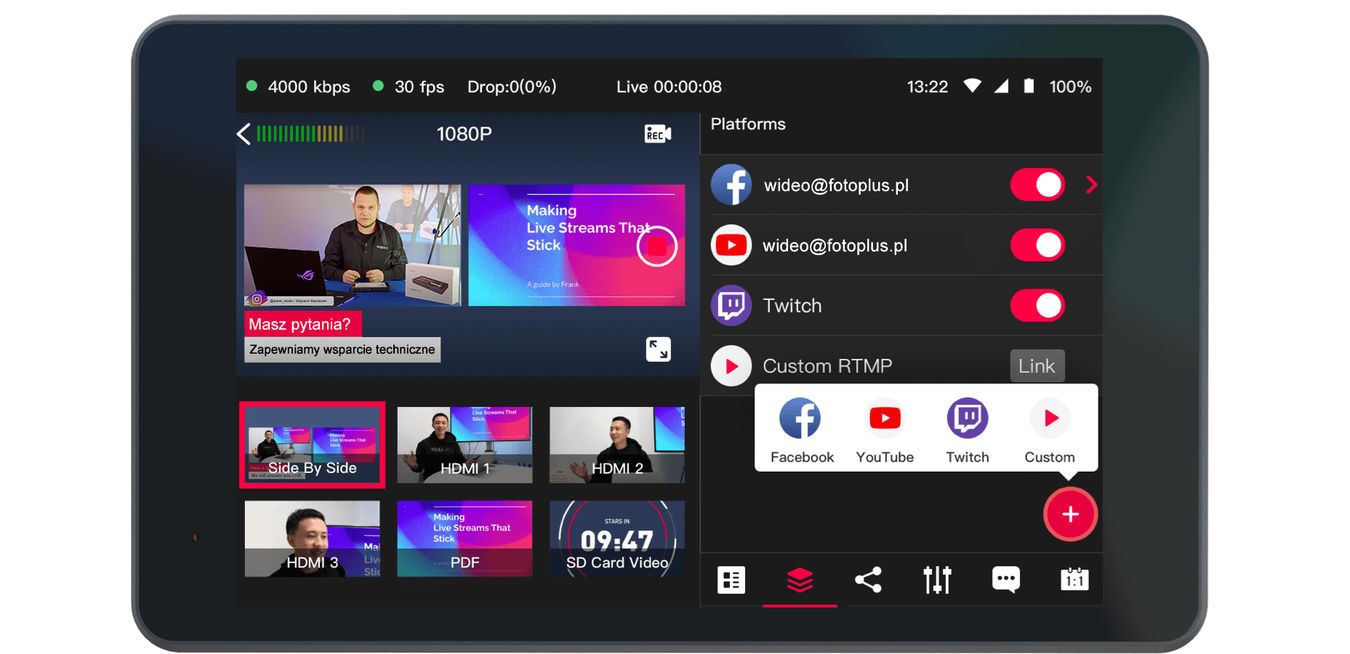Tap the Custom RTMP label

[x=828, y=366]
